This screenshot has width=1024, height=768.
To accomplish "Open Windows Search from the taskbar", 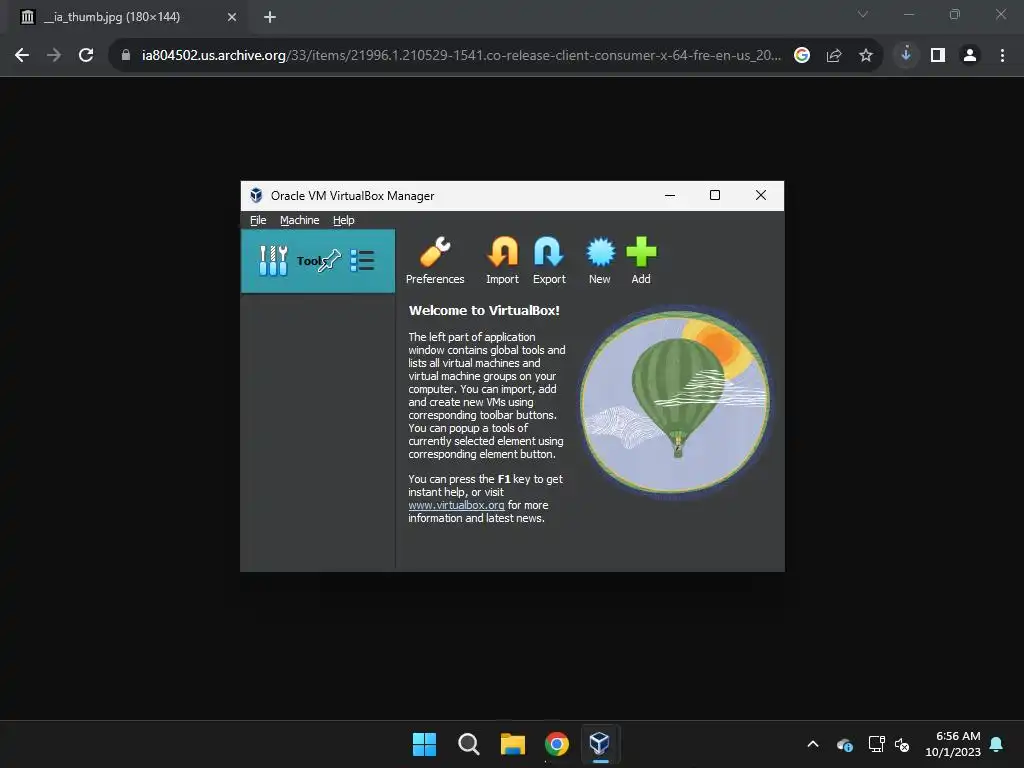I will point(469,744).
